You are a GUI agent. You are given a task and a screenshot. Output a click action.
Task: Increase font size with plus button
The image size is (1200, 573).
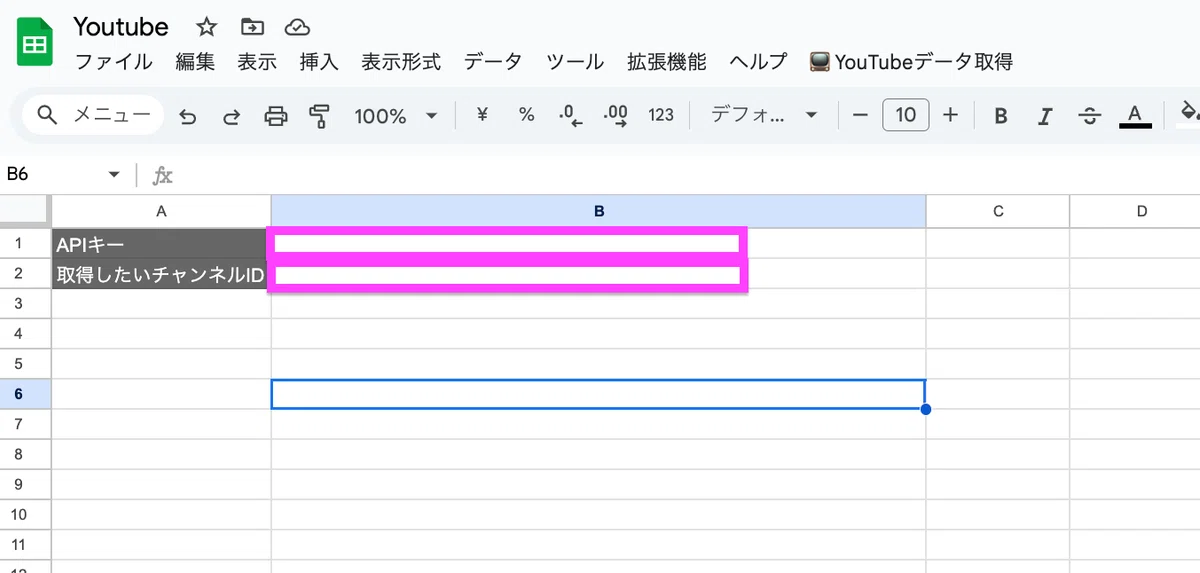tap(950, 115)
